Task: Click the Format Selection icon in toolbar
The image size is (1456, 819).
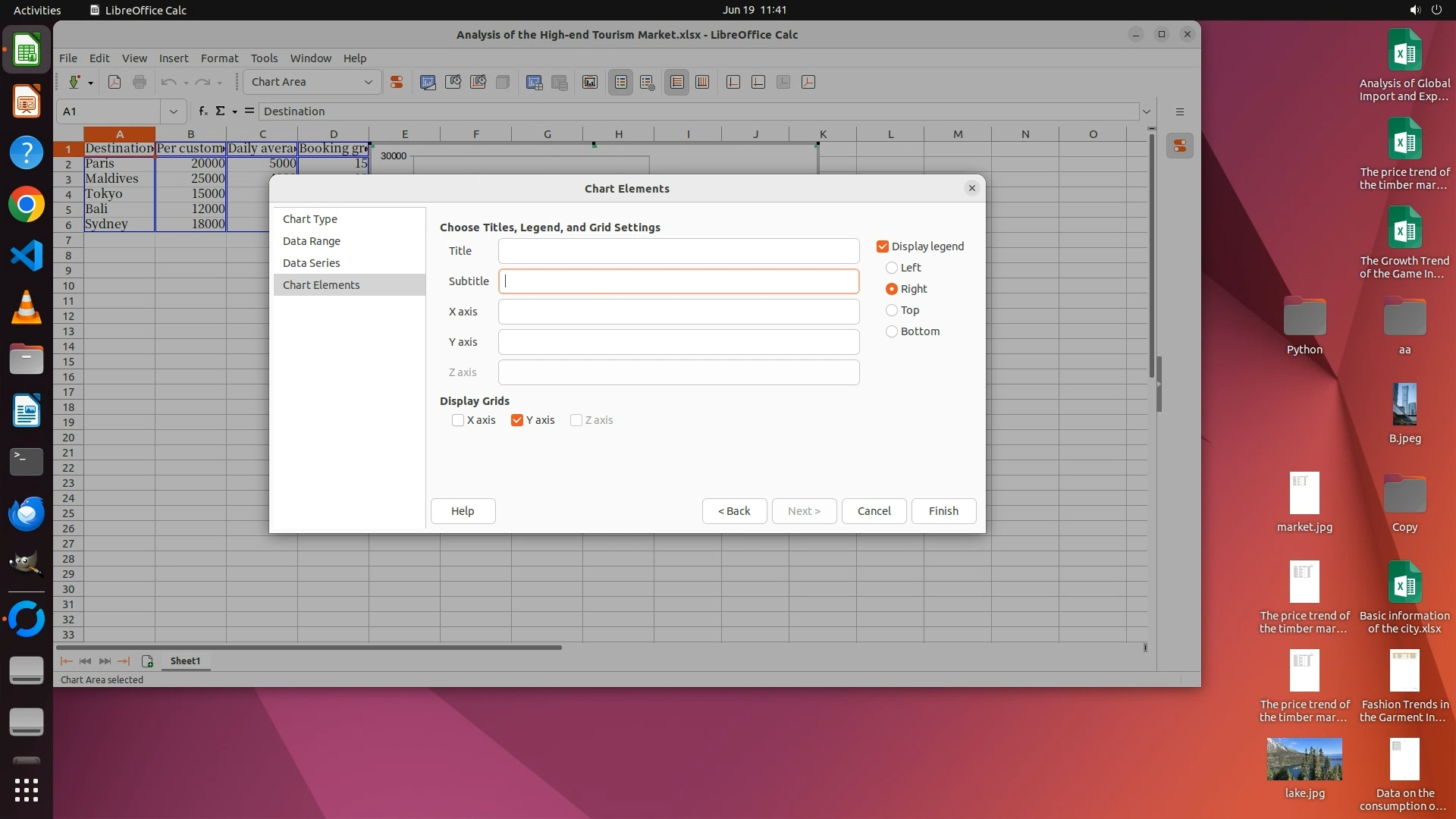Action: (396, 82)
